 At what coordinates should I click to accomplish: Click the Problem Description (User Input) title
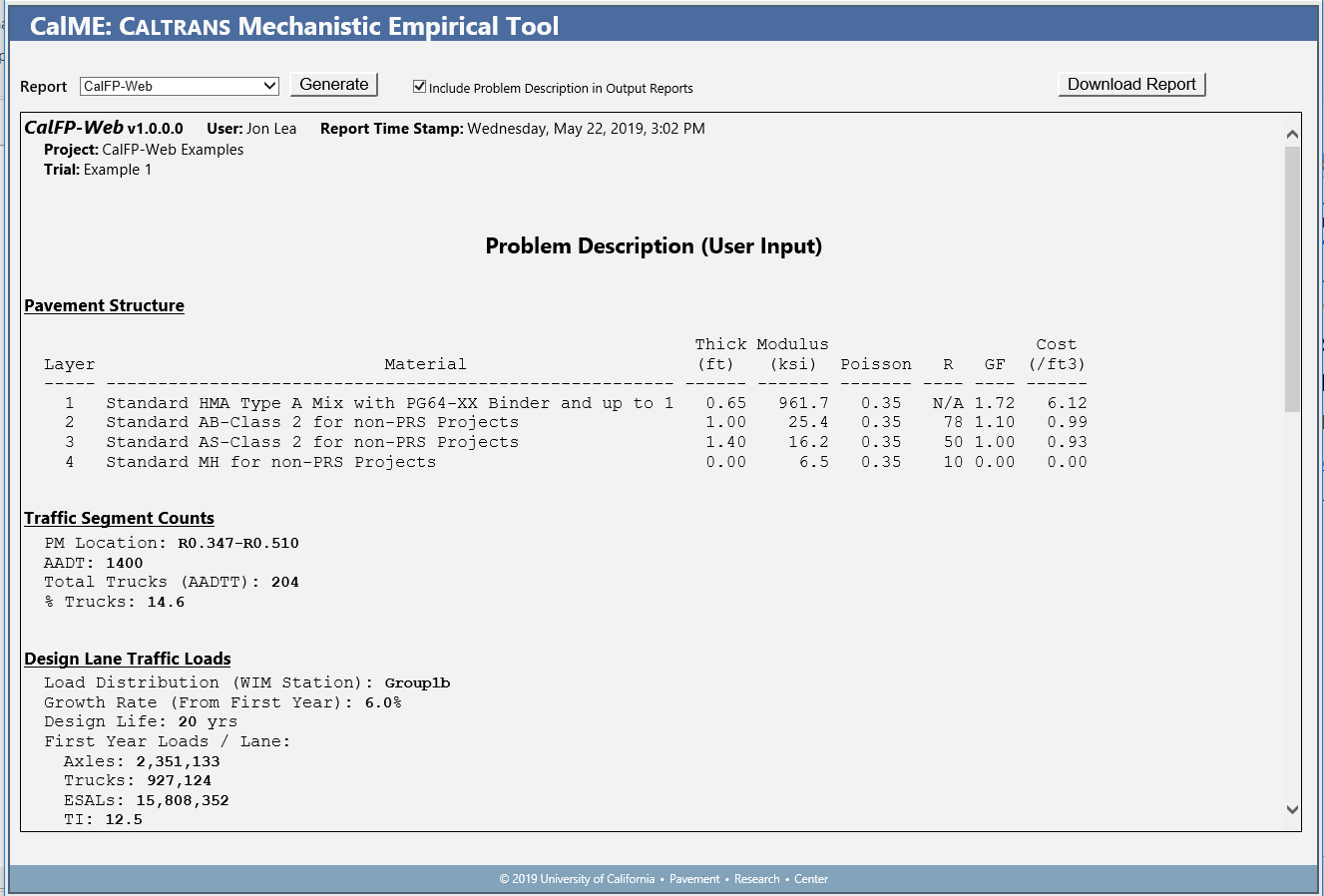654,246
